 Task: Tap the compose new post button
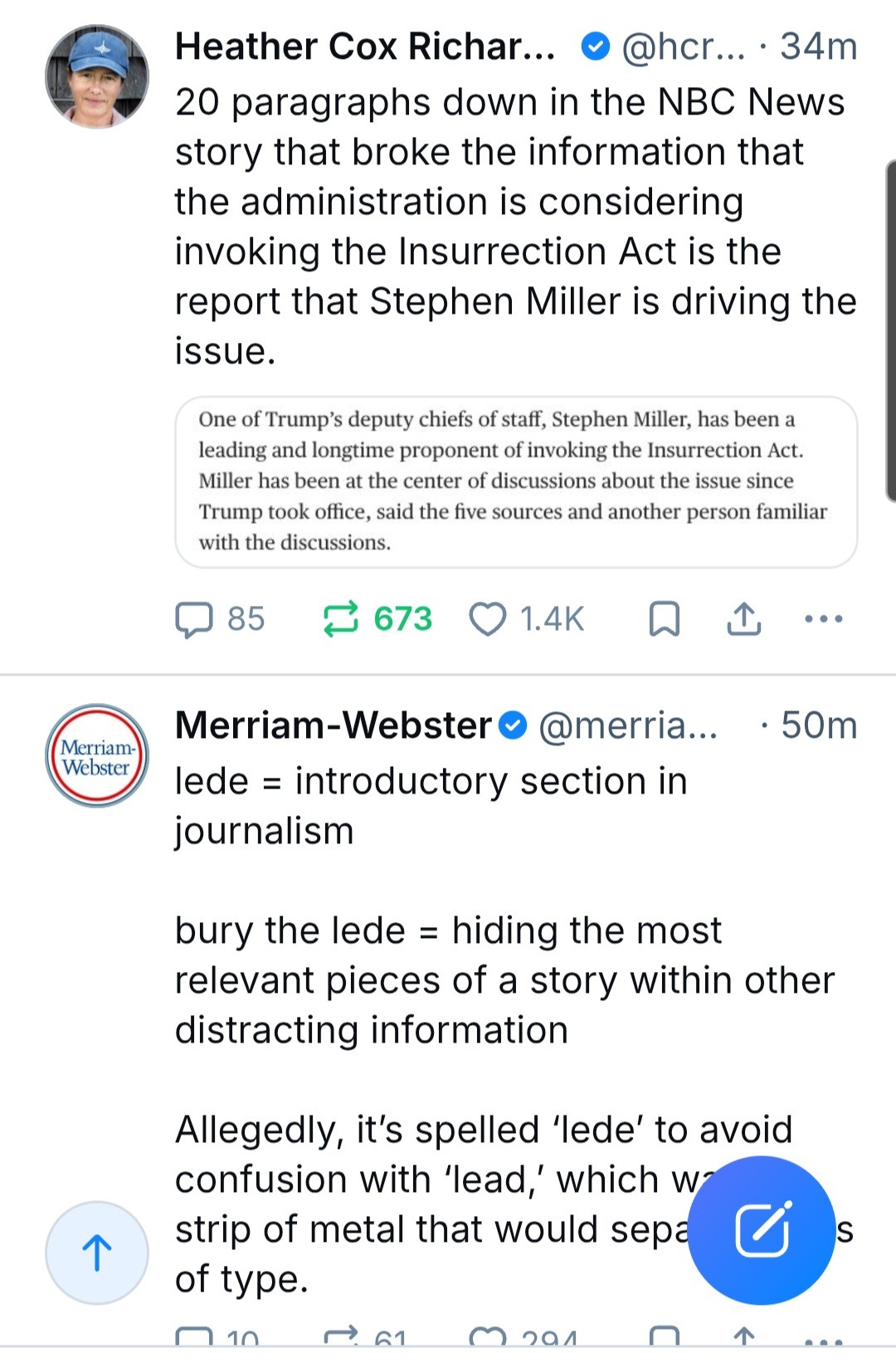(x=762, y=1229)
